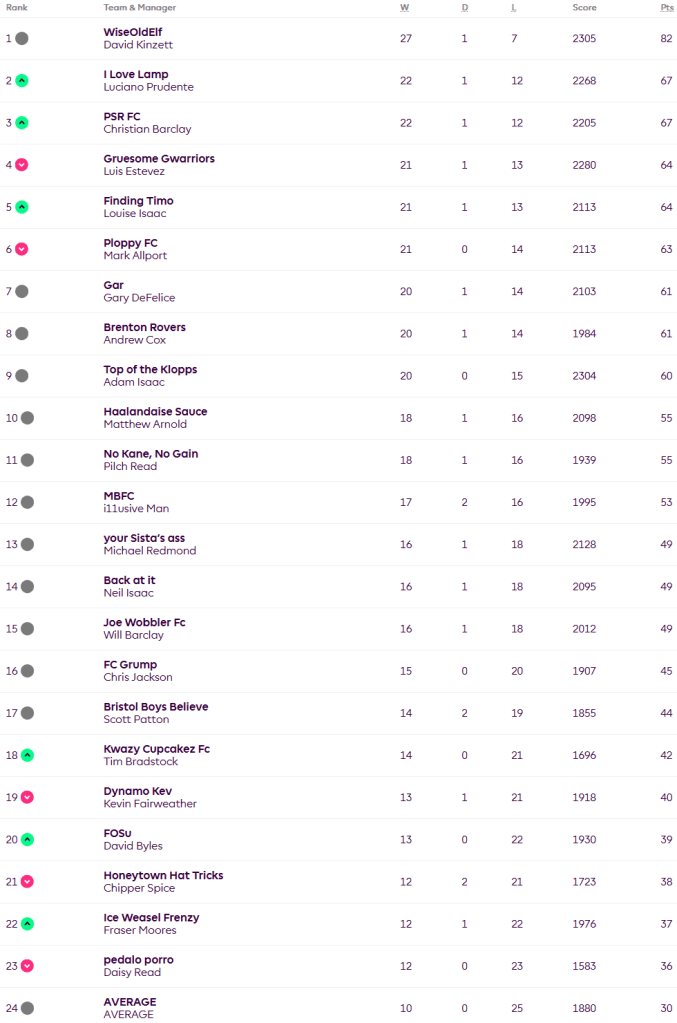Open the Bristol Boys Believe team
Screen dimensions: 677x1023
(156, 707)
